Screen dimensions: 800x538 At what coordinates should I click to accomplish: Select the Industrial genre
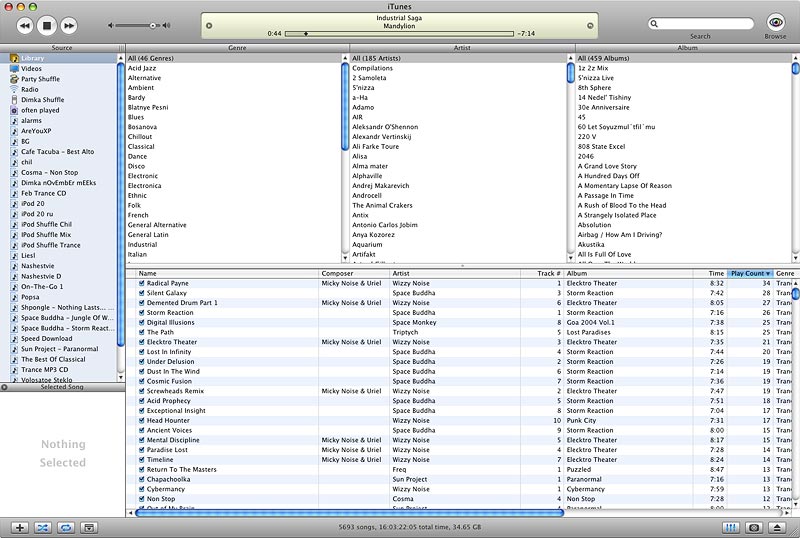tap(234, 244)
